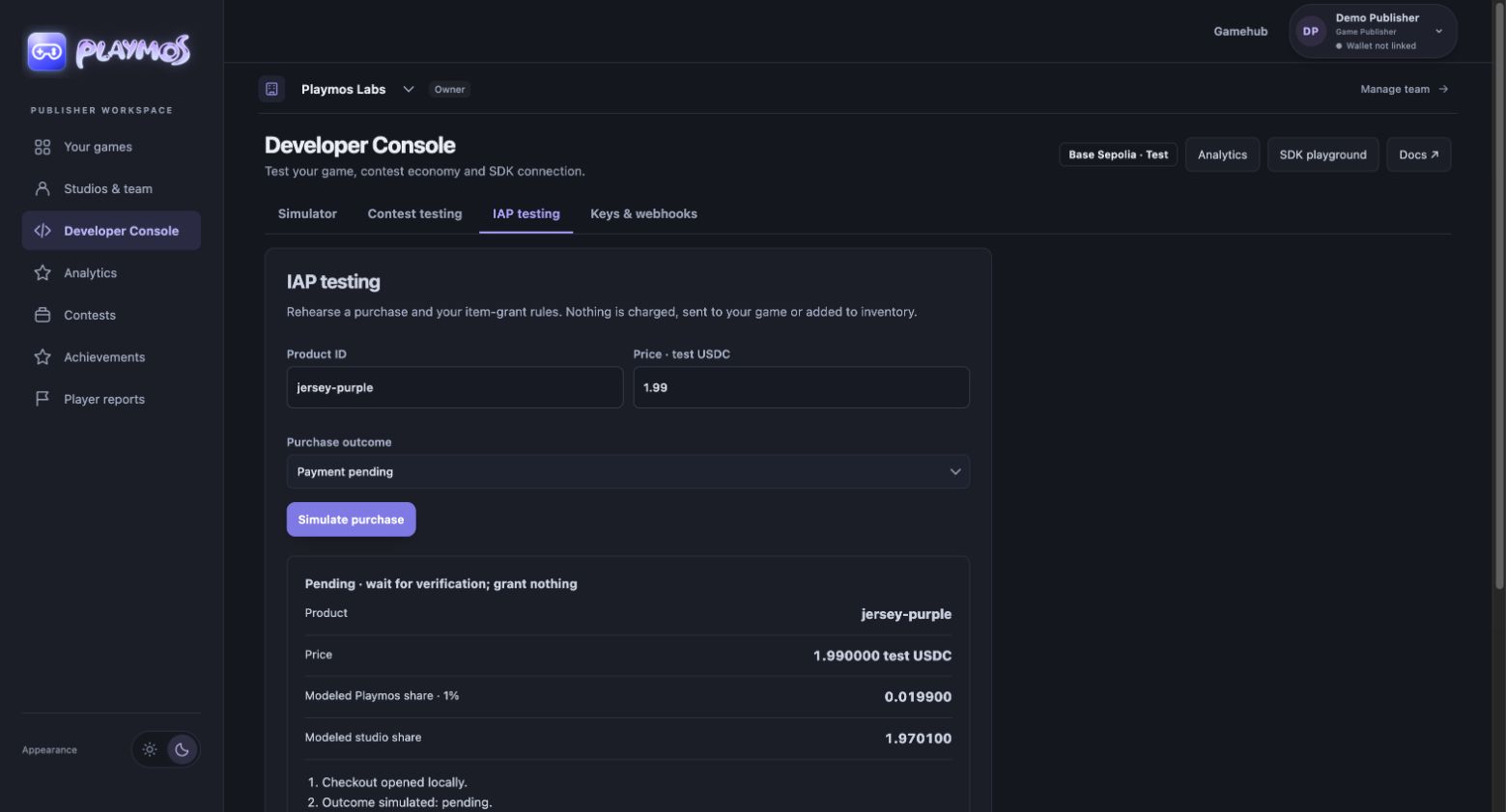1506x812 pixels.
Task: Click the Developer Console code icon
Action: pos(43,231)
